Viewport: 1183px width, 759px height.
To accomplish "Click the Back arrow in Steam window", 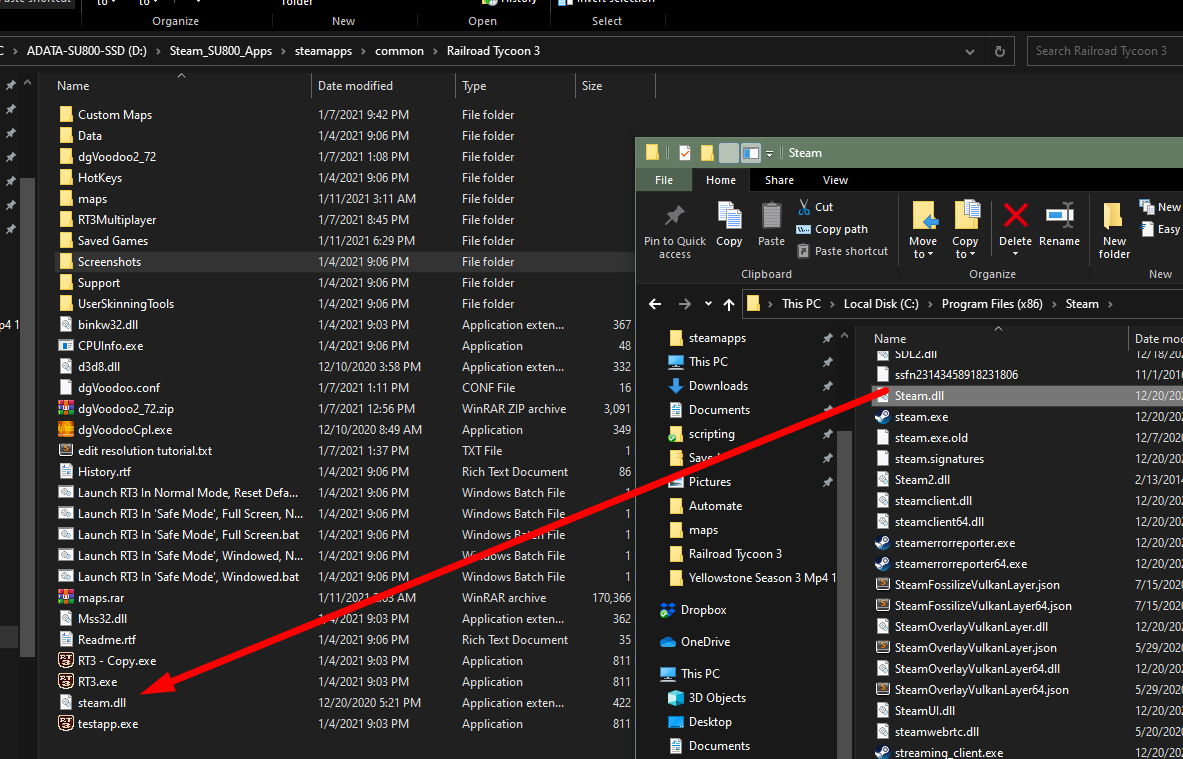I will (655, 304).
